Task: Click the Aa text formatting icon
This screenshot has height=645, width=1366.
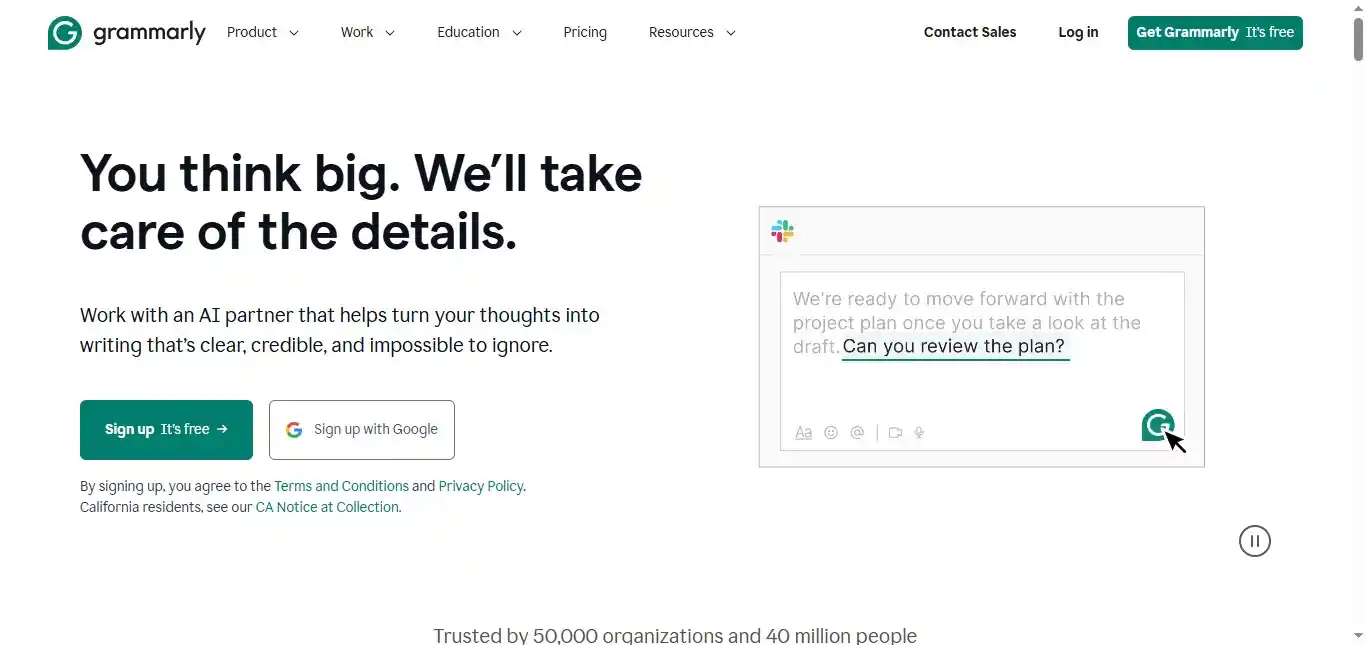Action: pos(803,433)
